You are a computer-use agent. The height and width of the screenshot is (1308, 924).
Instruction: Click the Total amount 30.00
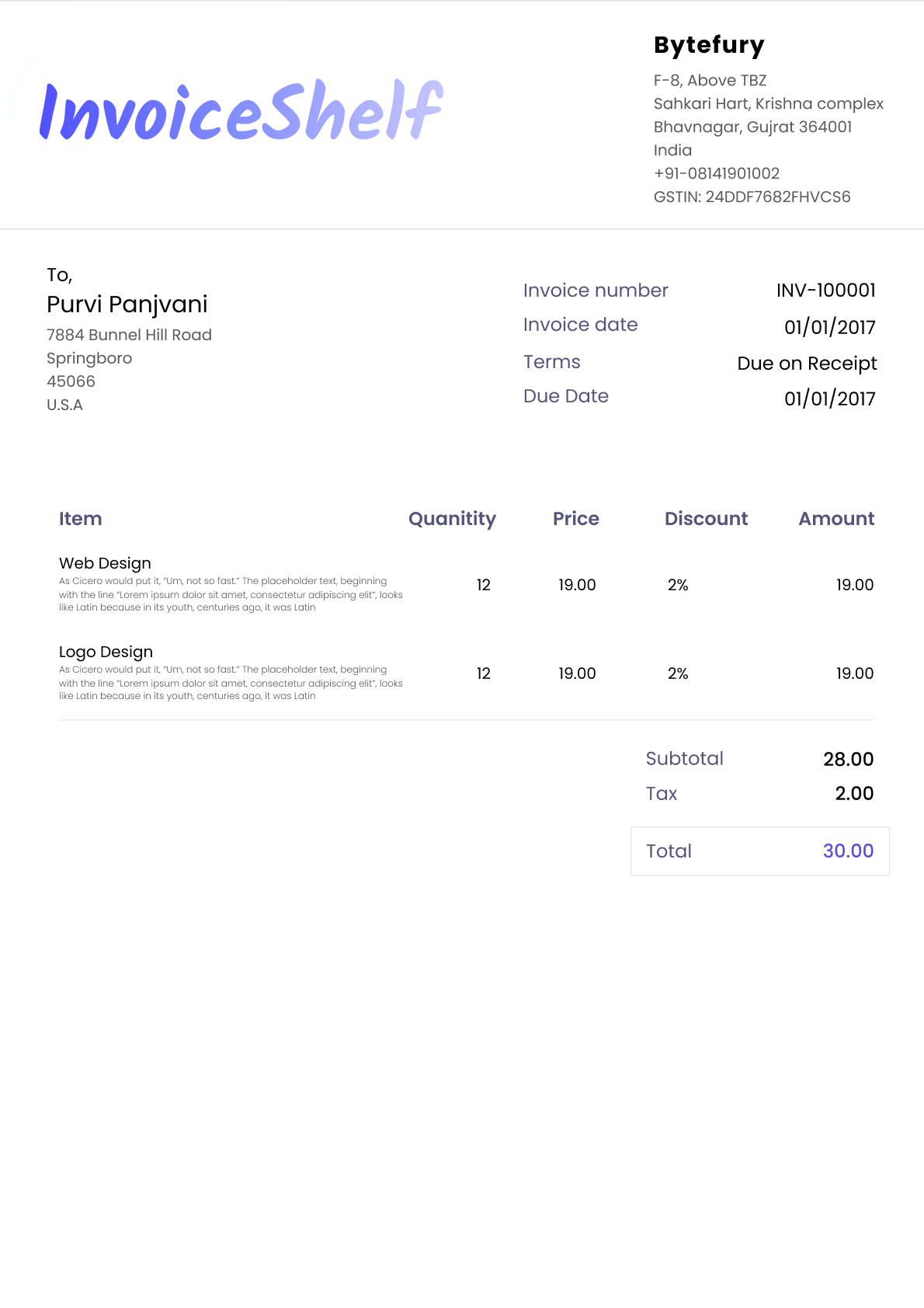pyautogui.click(x=848, y=851)
